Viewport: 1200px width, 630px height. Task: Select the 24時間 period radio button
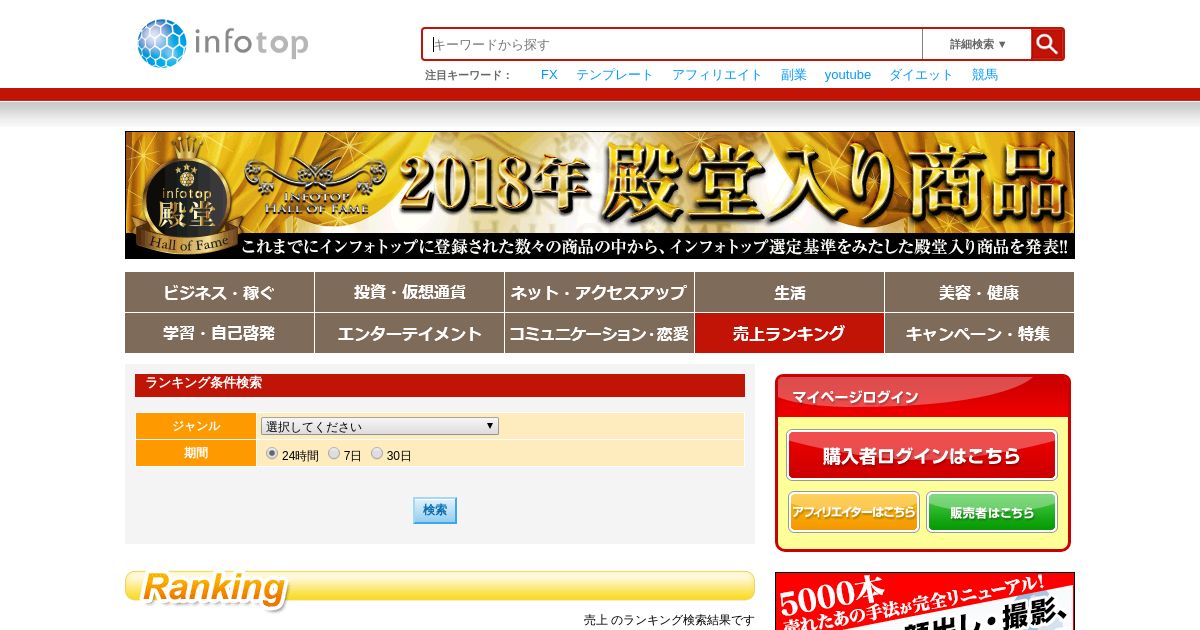(x=272, y=453)
